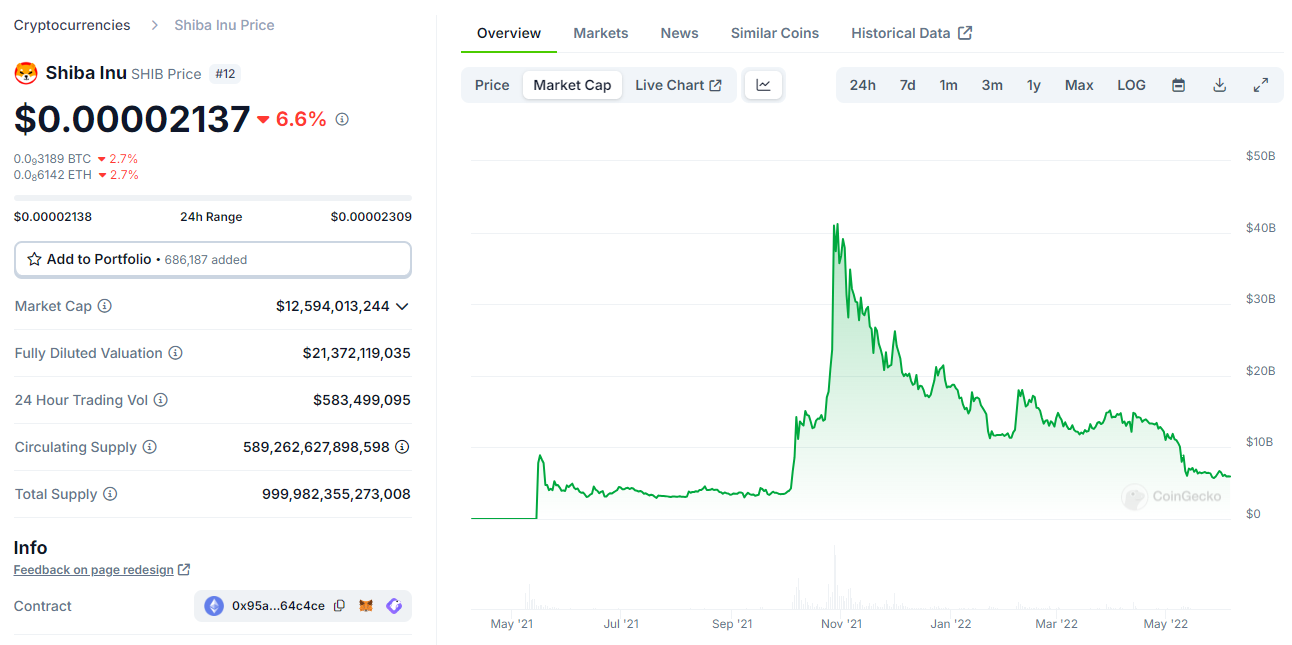The width and height of the screenshot is (1292, 645).
Task: Click the ETH price 0.0₈6142 text
Action: pyautogui.click(x=52, y=175)
